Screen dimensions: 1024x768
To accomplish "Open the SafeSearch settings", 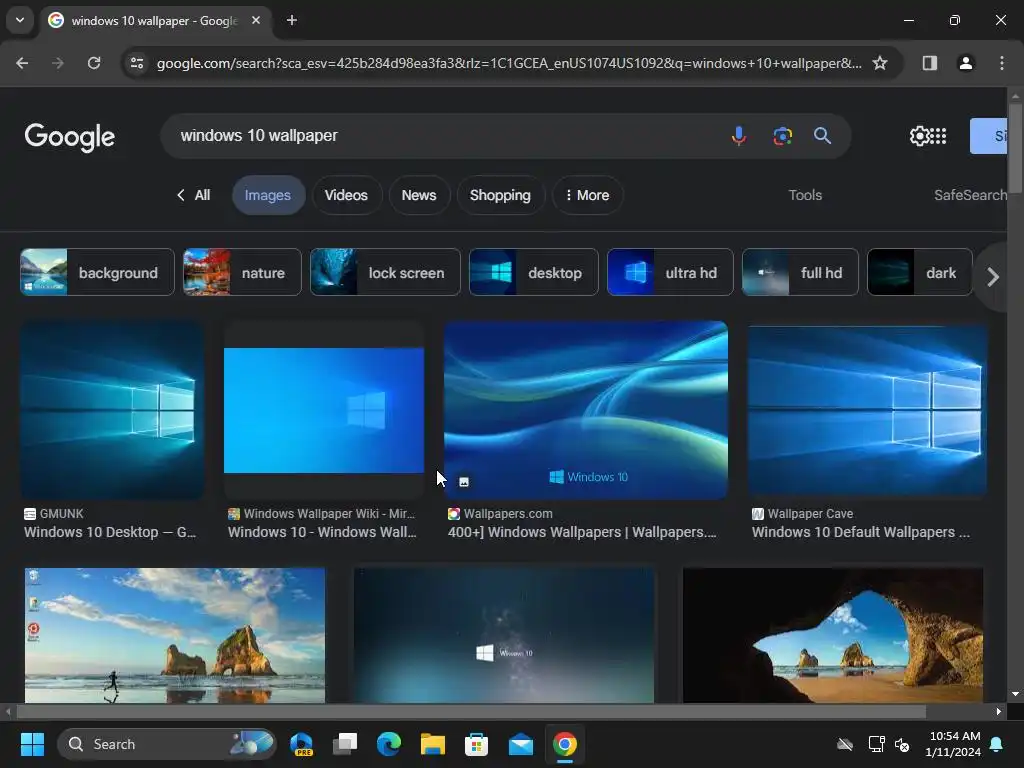I will (970, 195).
